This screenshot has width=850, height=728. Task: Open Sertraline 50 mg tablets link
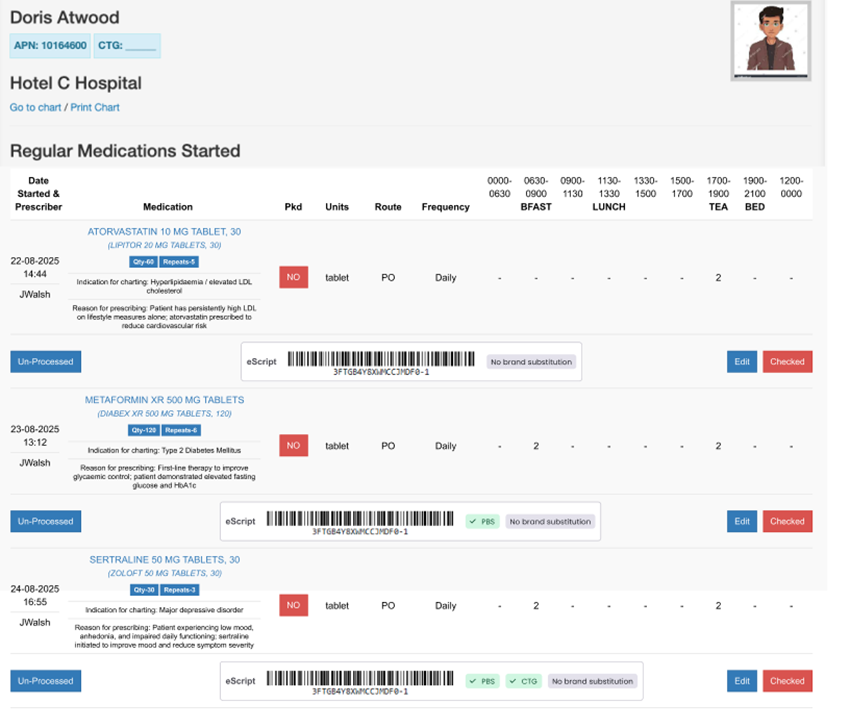point(164,560)
